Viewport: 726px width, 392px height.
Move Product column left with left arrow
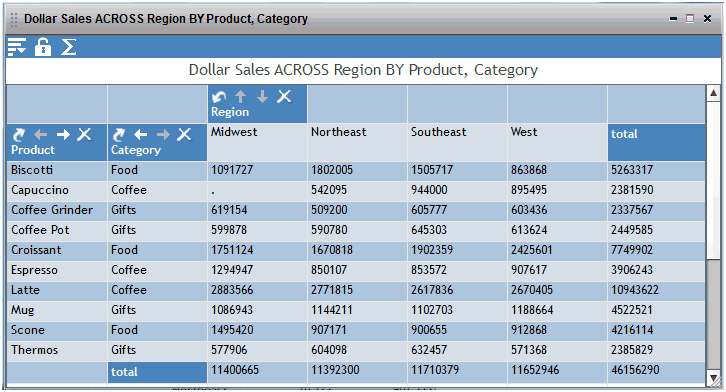(41, 135)
